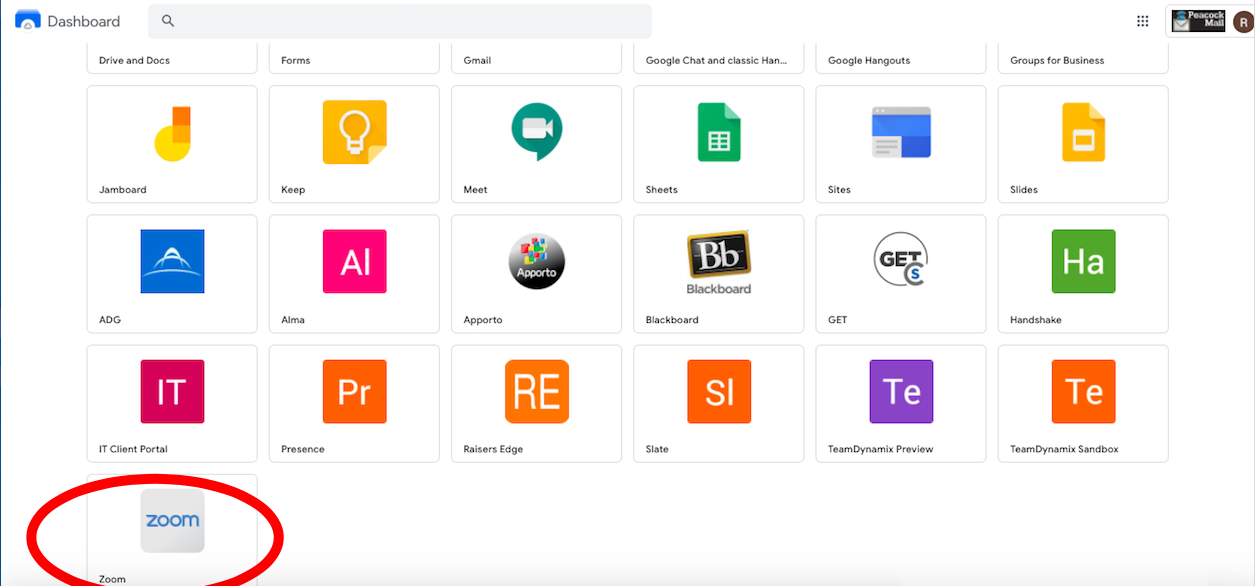The width and height of the screenshot is (1255, 586).
Task: Launch the Apporto app icon
Action: pyautogui.click(x=537, y=262)
